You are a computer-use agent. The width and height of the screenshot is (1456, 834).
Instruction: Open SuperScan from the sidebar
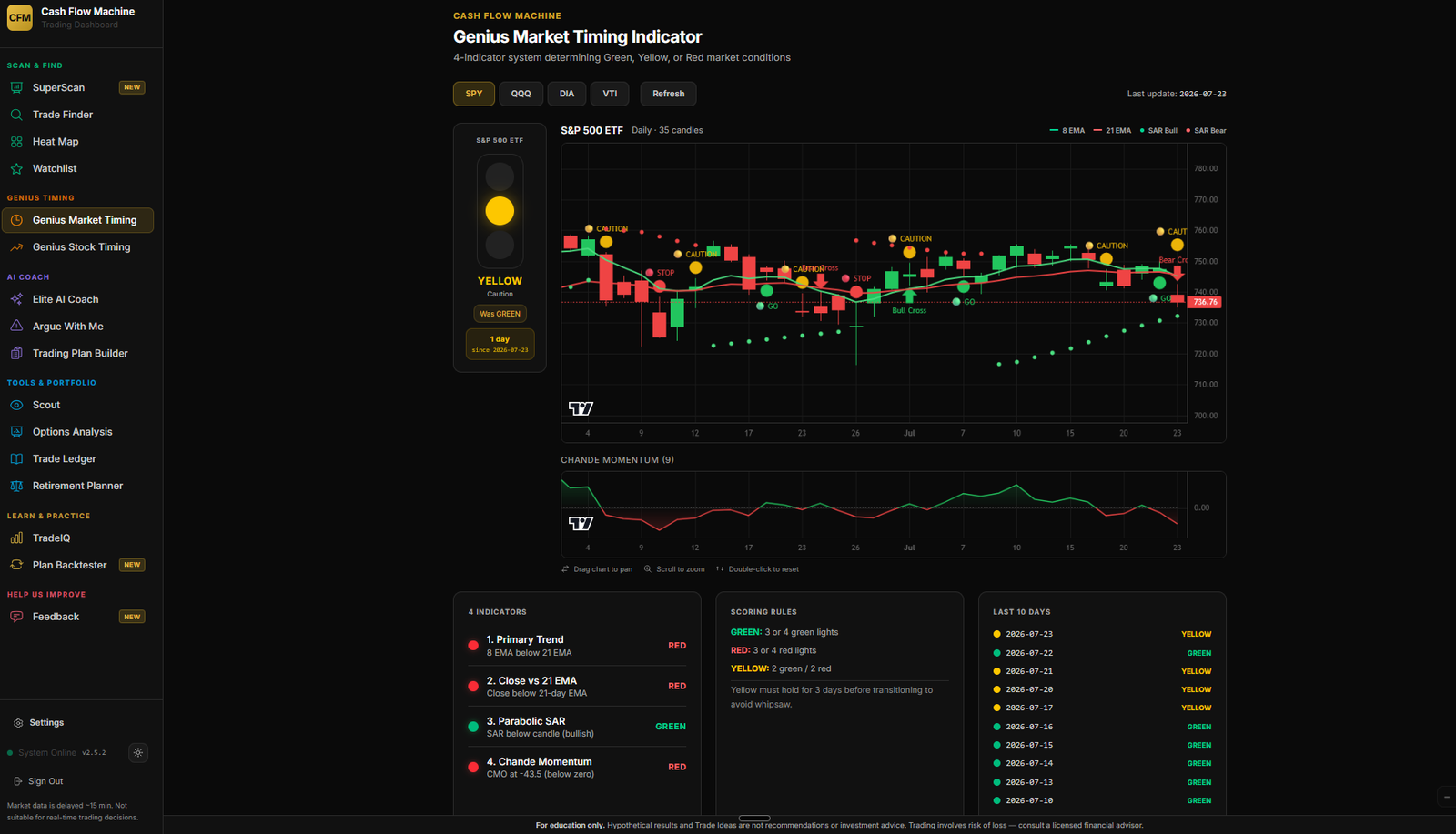pos(77,87)
